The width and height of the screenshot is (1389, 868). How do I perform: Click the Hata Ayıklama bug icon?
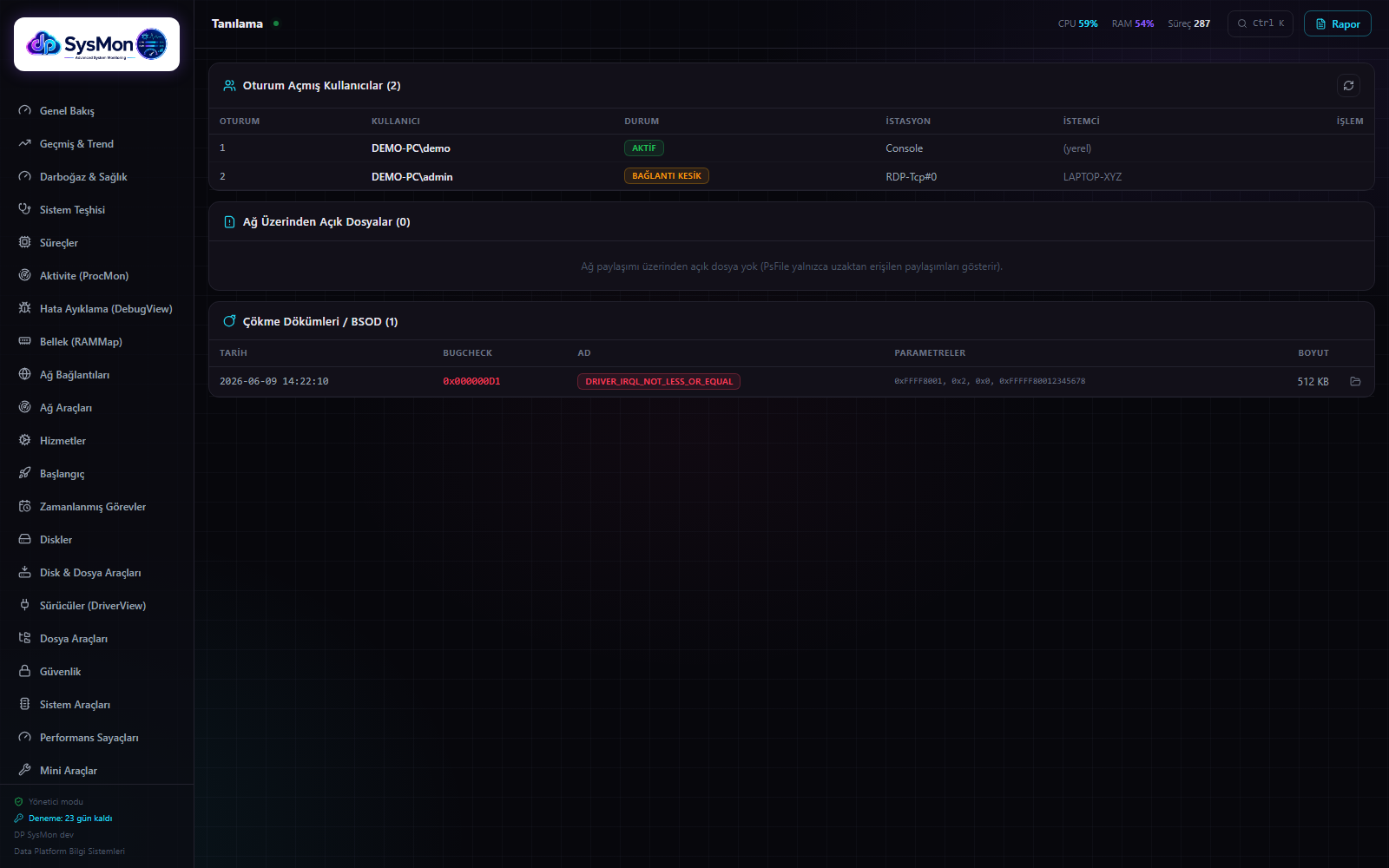(x=24, y=308)
